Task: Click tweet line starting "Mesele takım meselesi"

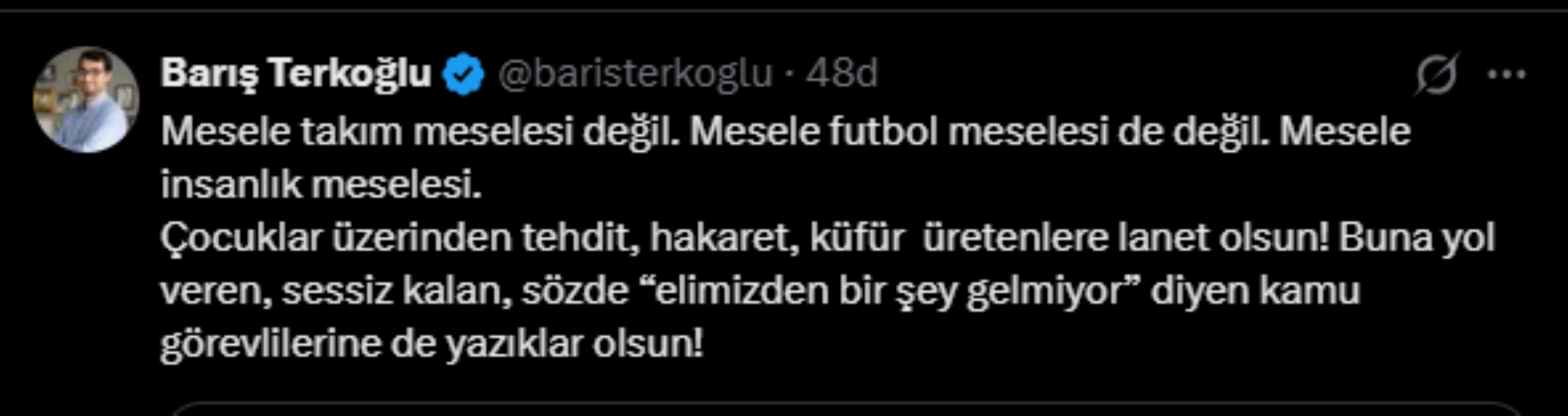Action: [420, 131]
